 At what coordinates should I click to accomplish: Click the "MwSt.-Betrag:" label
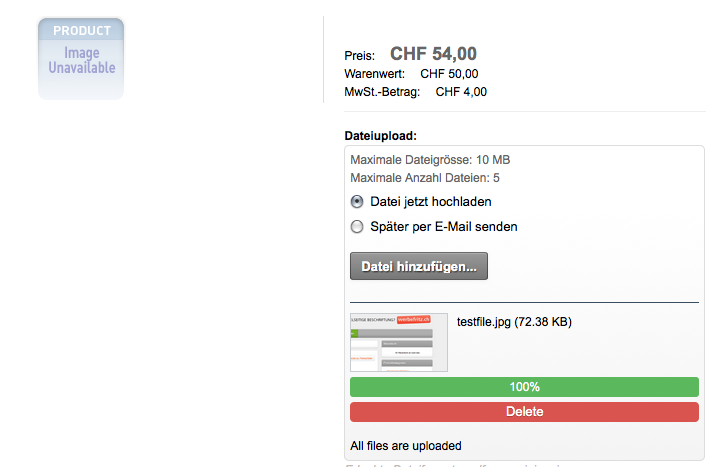[382, 92]
